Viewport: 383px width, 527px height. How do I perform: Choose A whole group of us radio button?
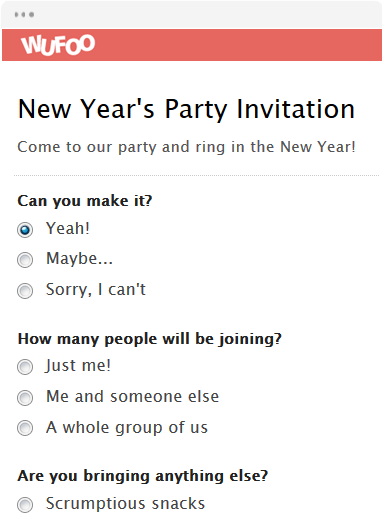point(25,428)
